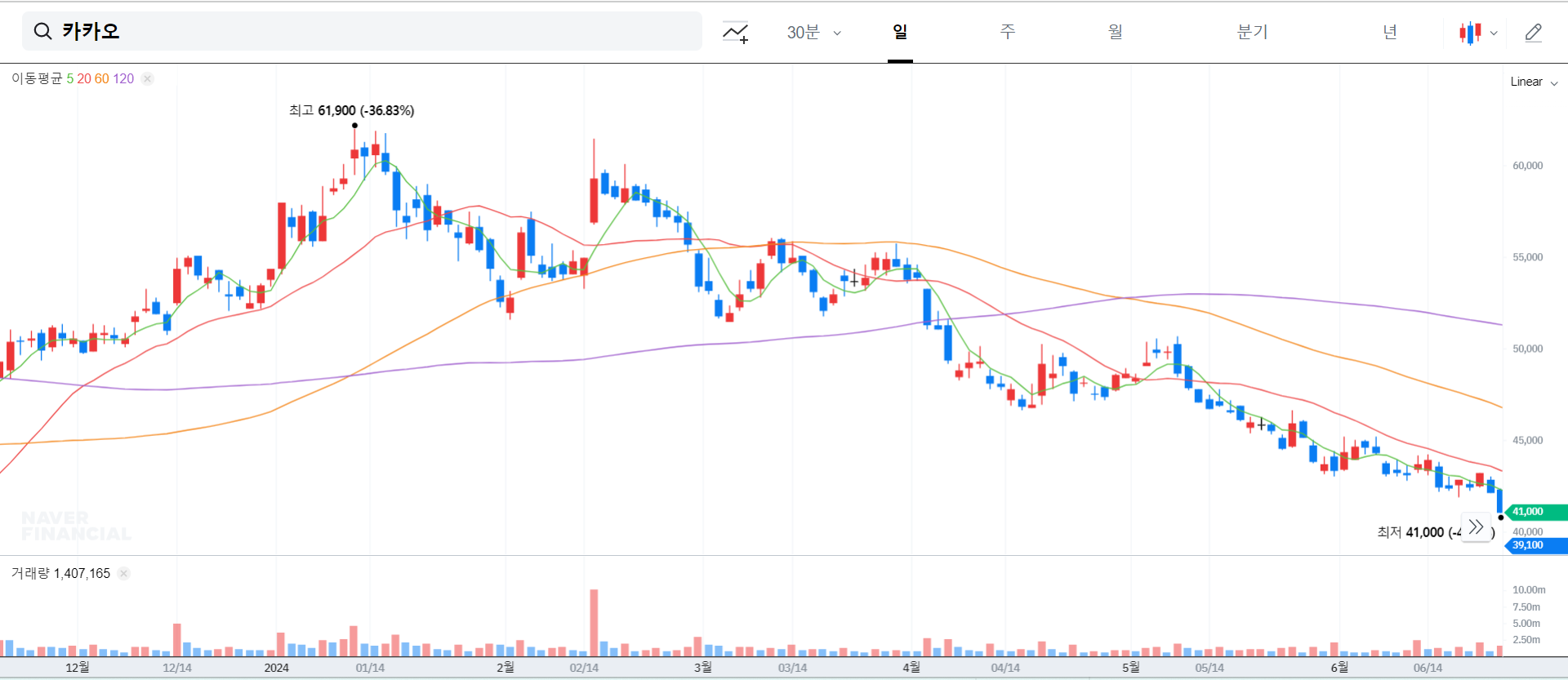Click the candlestick chart type icon

[1470, 33]
